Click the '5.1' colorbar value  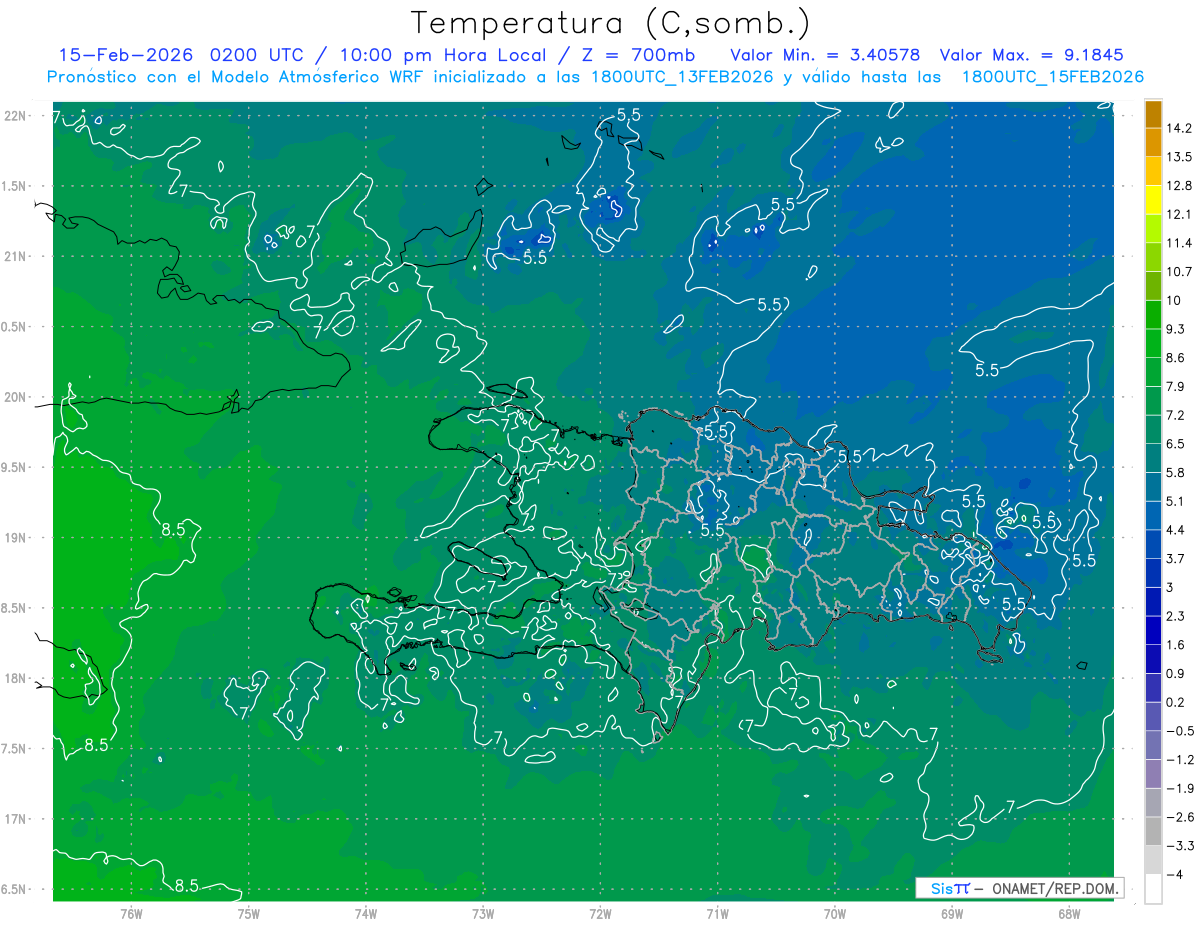click(x=1177, y=501)
